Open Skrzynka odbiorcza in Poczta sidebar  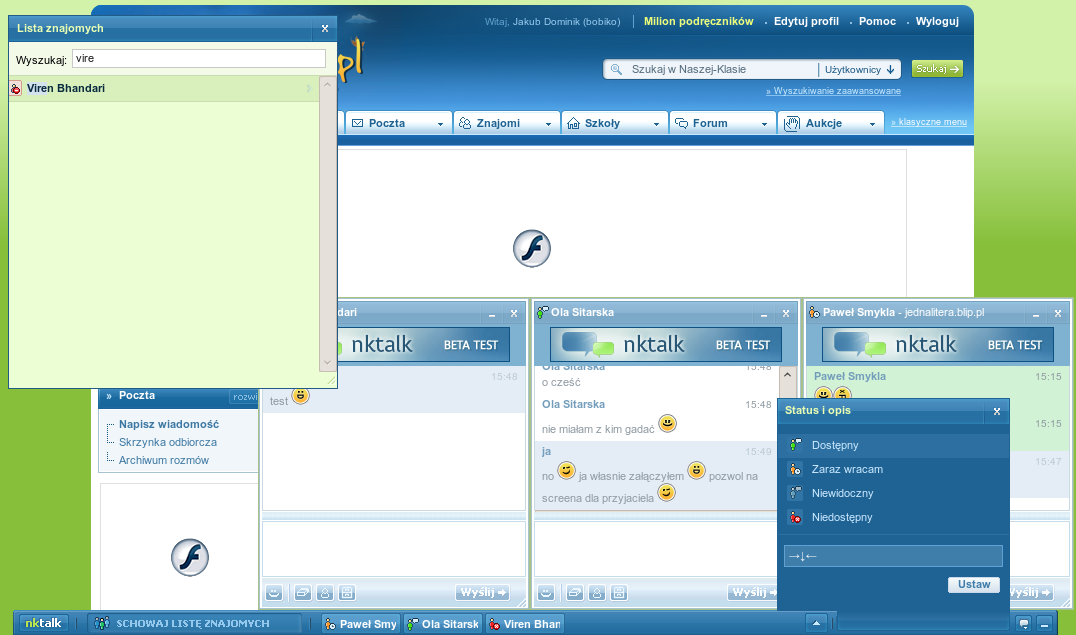click(167, 442)
